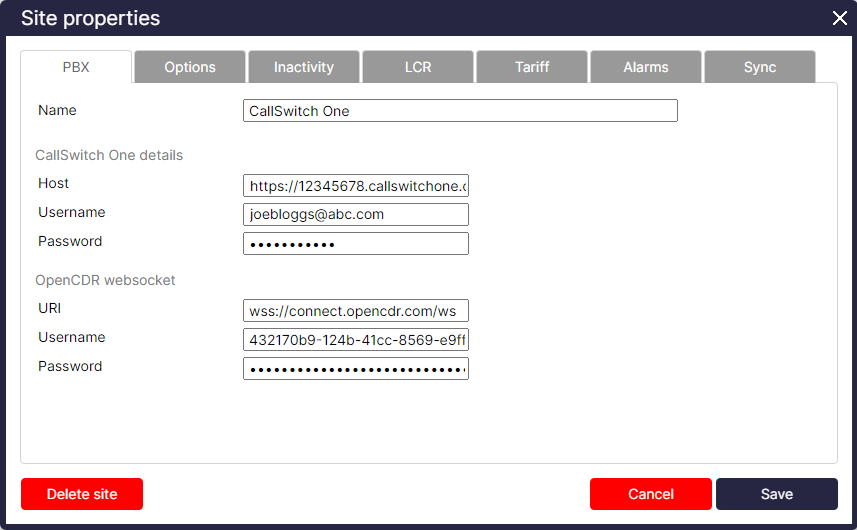This screenshot has width=857, height=530.
Task: Close the Site properties dialog
Action: 839,18
